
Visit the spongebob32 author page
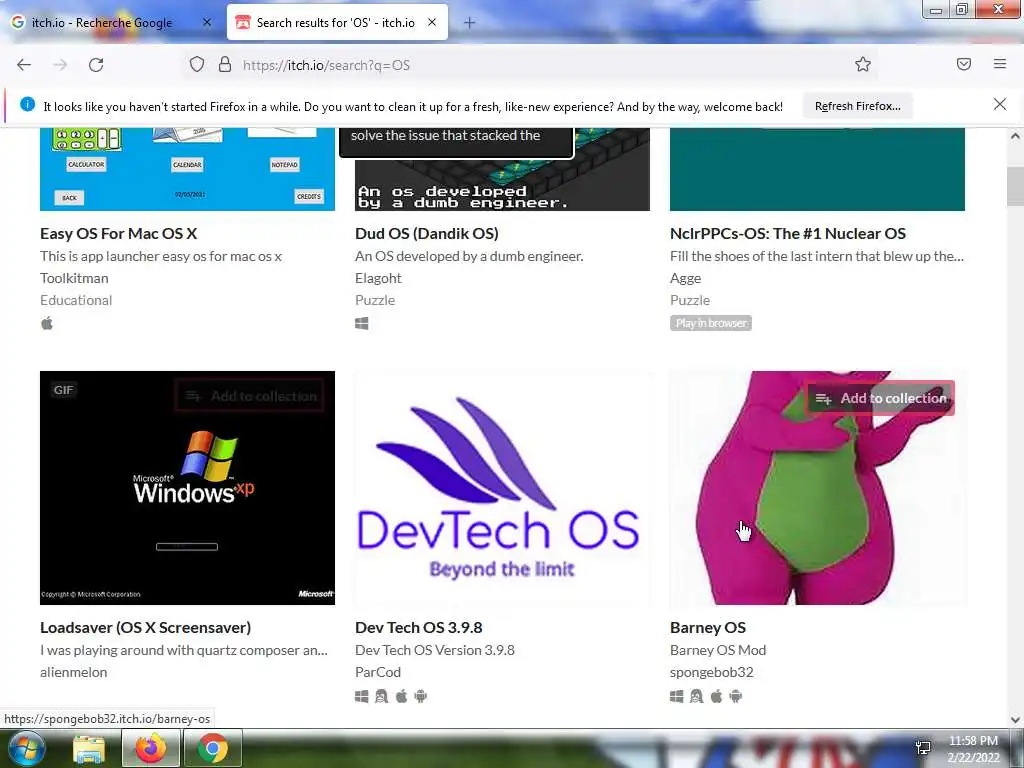tap(712, 672)
